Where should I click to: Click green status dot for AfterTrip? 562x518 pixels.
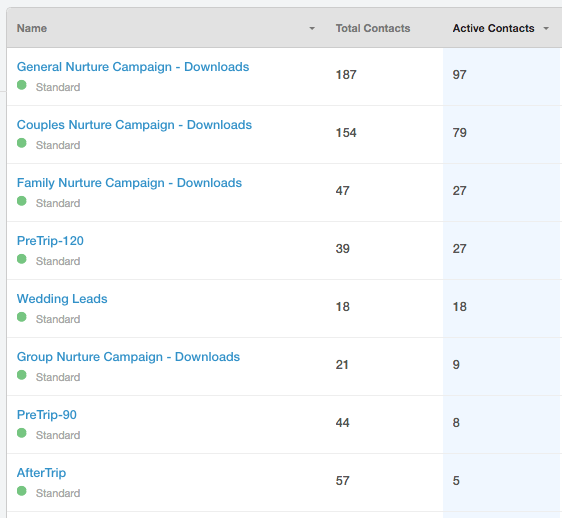pyautogui.click(x=22, y=491)
